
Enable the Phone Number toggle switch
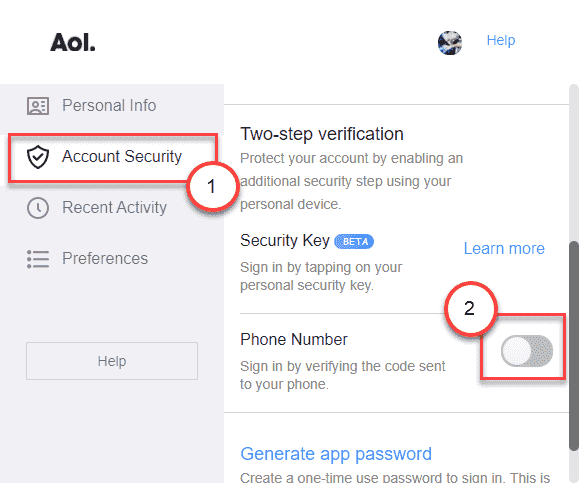[x=527, y=351]
